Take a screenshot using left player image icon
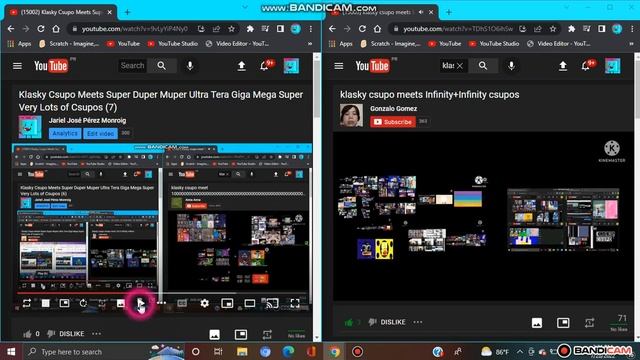Image resolution: width=640 pixels, height=360 pixels. coord(121,303)
